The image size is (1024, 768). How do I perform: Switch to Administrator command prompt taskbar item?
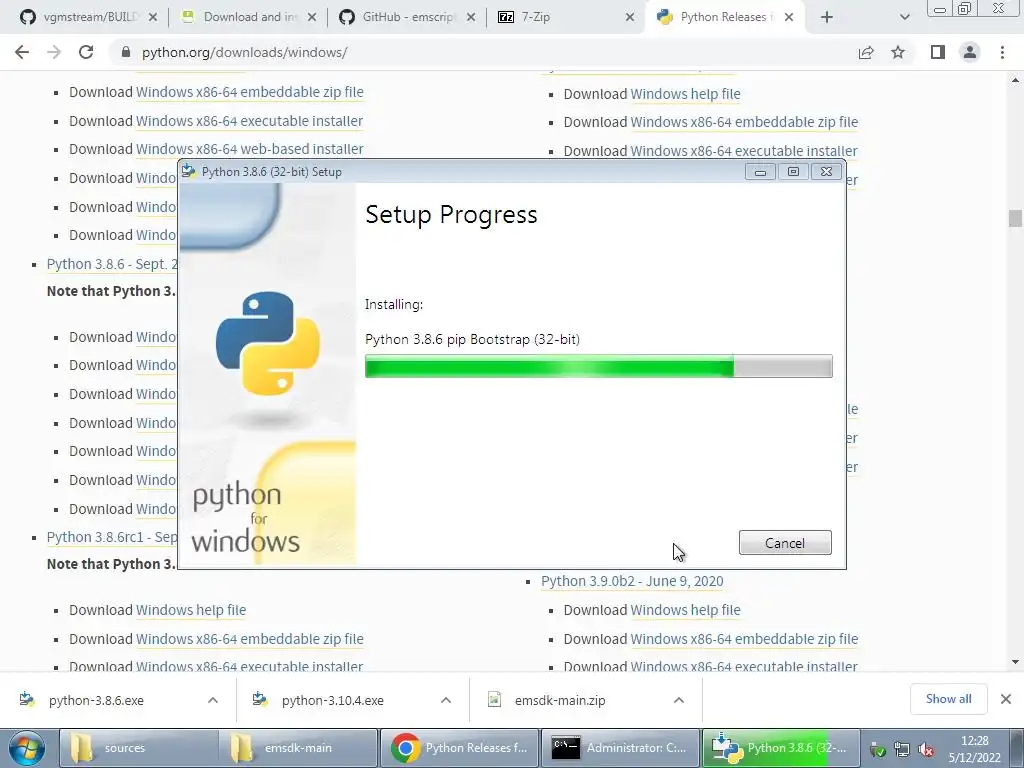(620, 748)
